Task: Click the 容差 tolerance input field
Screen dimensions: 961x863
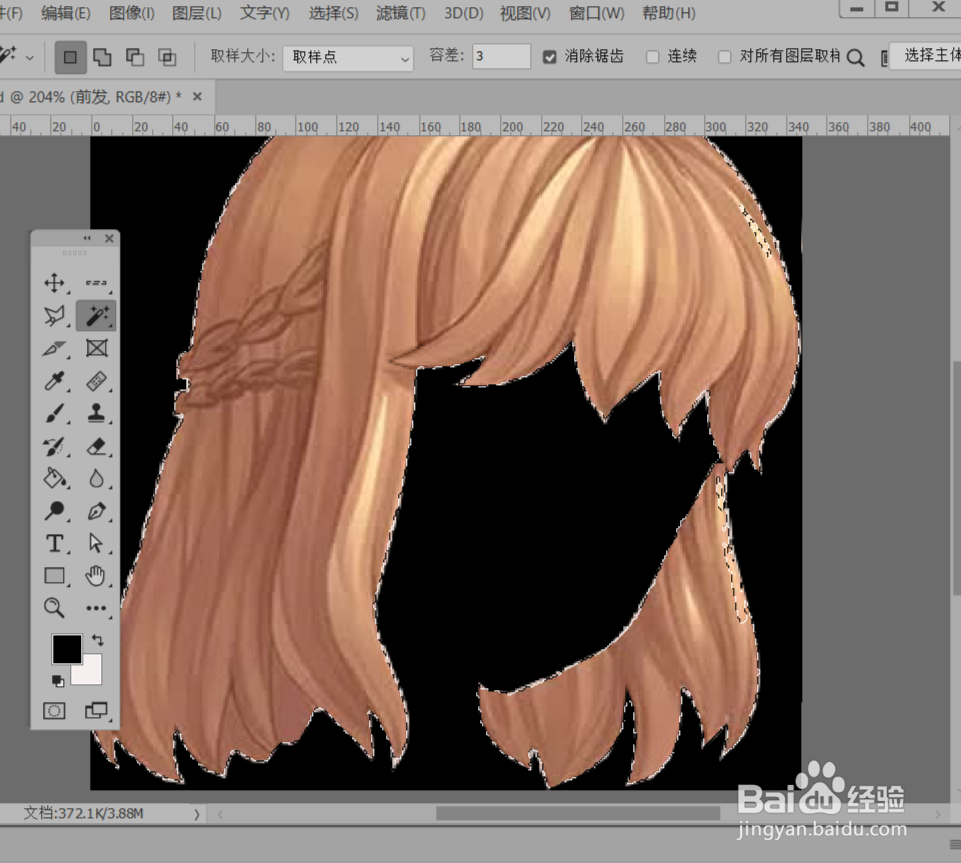Action: (501, 56)
